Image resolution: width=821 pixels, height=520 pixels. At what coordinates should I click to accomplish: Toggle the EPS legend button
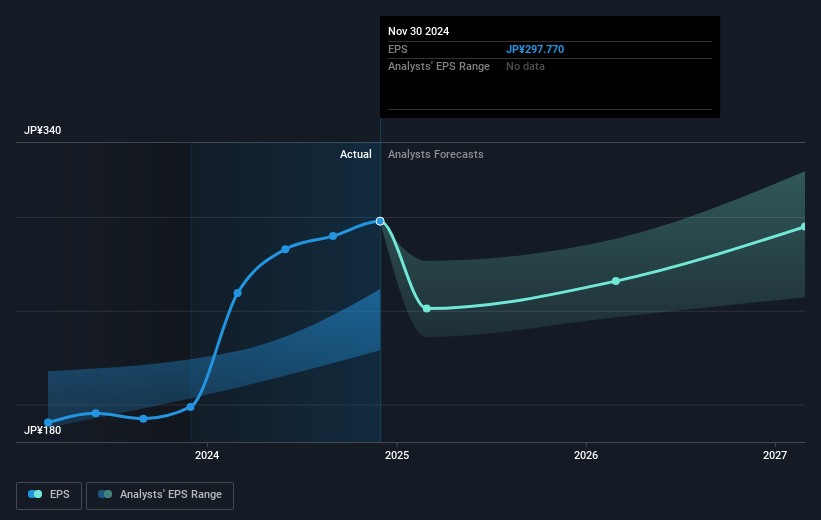(49, 495)
